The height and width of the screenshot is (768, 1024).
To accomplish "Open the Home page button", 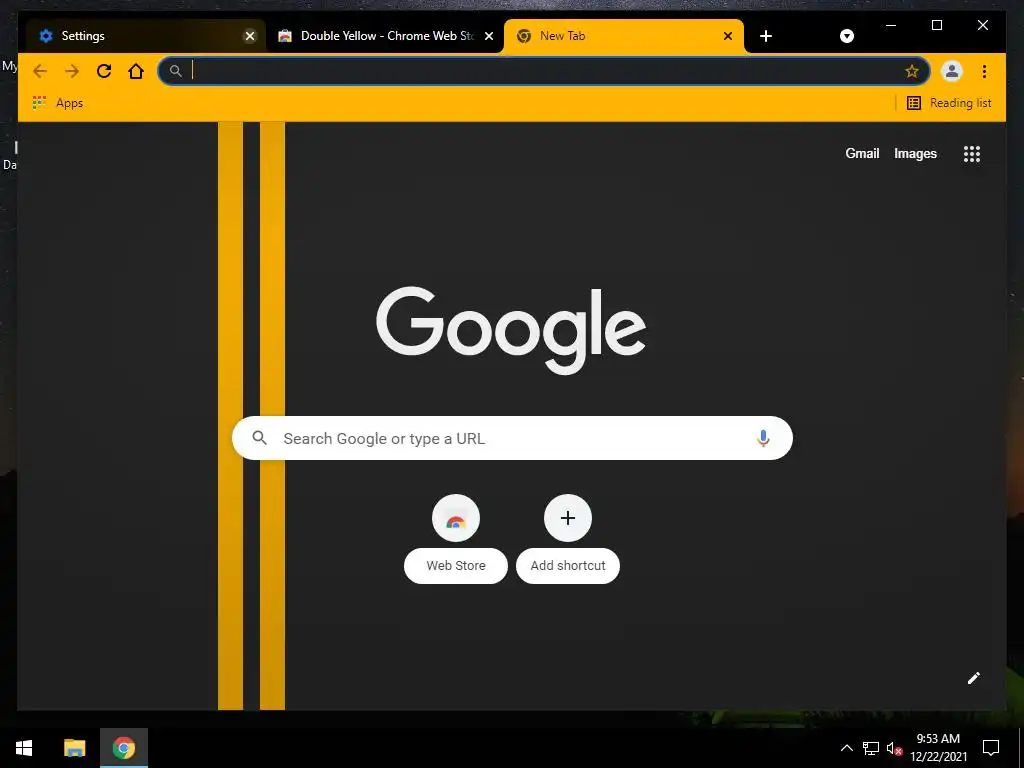I will point(136,71).
